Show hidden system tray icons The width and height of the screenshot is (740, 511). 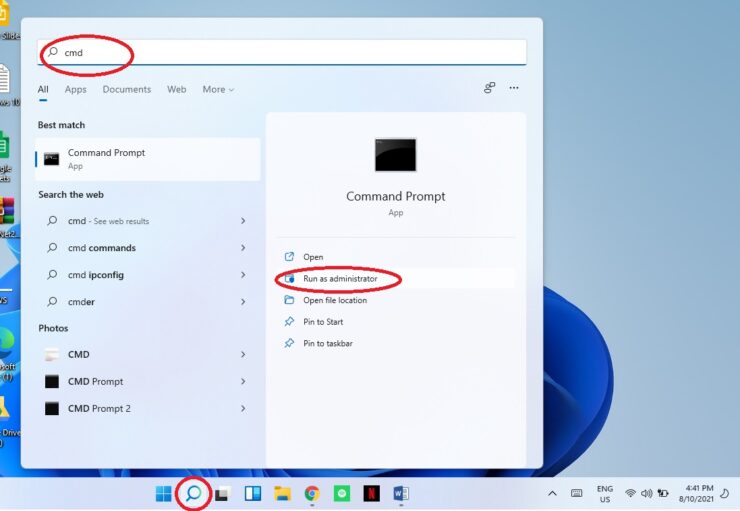click(552, 493)
